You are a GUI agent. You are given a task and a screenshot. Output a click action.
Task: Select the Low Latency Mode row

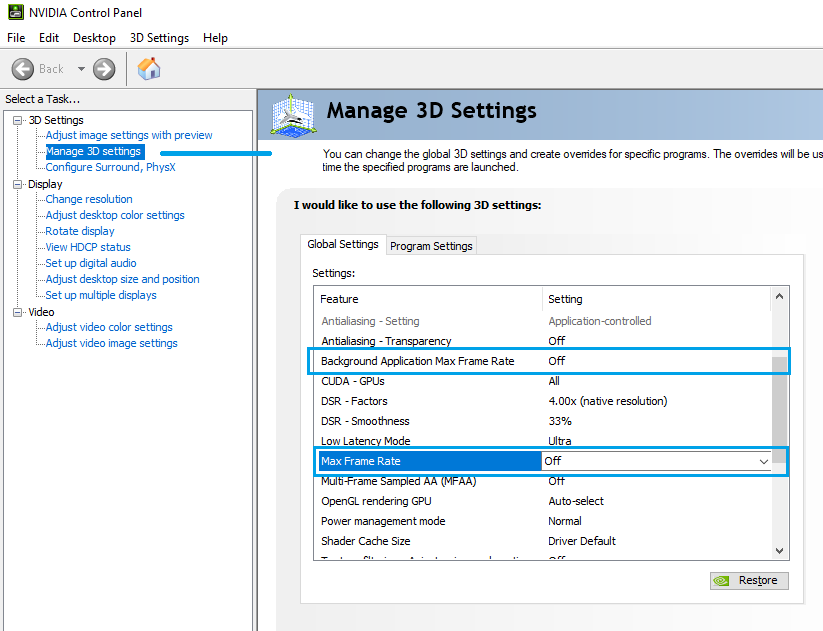point(365,441)
